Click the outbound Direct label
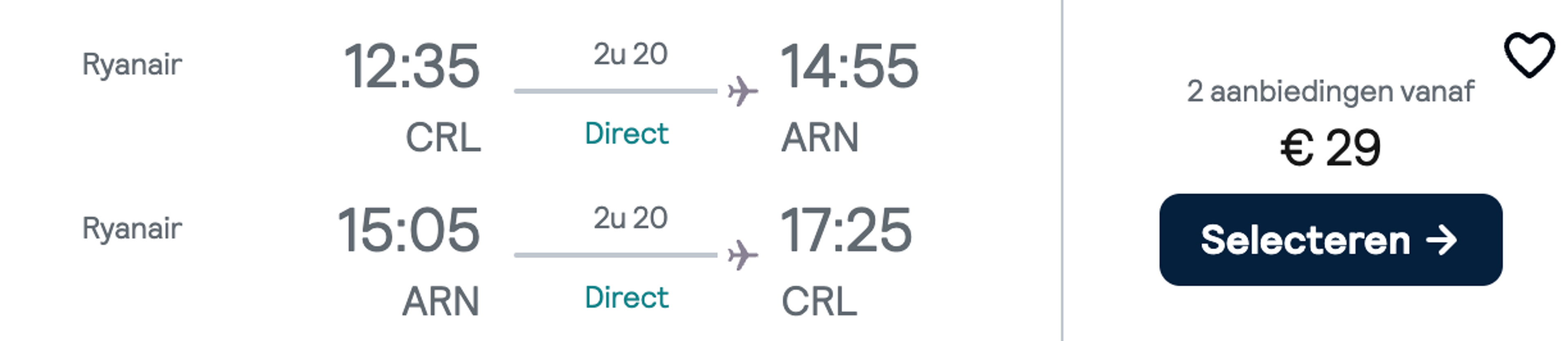The width and height of the screenshot is (1568, 341). coord(626,134)
